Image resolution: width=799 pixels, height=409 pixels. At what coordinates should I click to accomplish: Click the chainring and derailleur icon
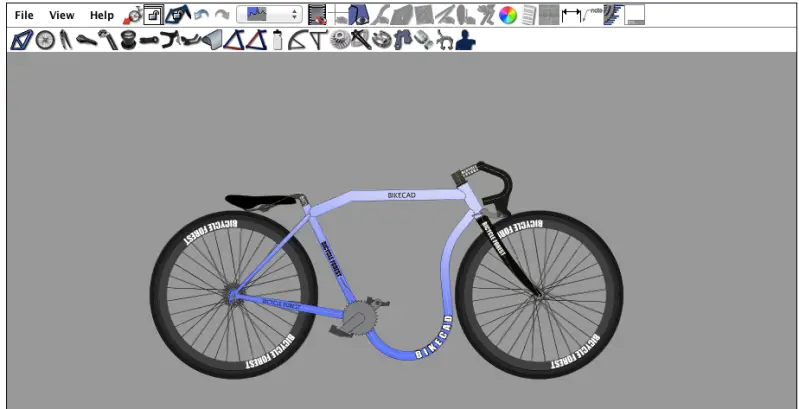click(382, 40)
